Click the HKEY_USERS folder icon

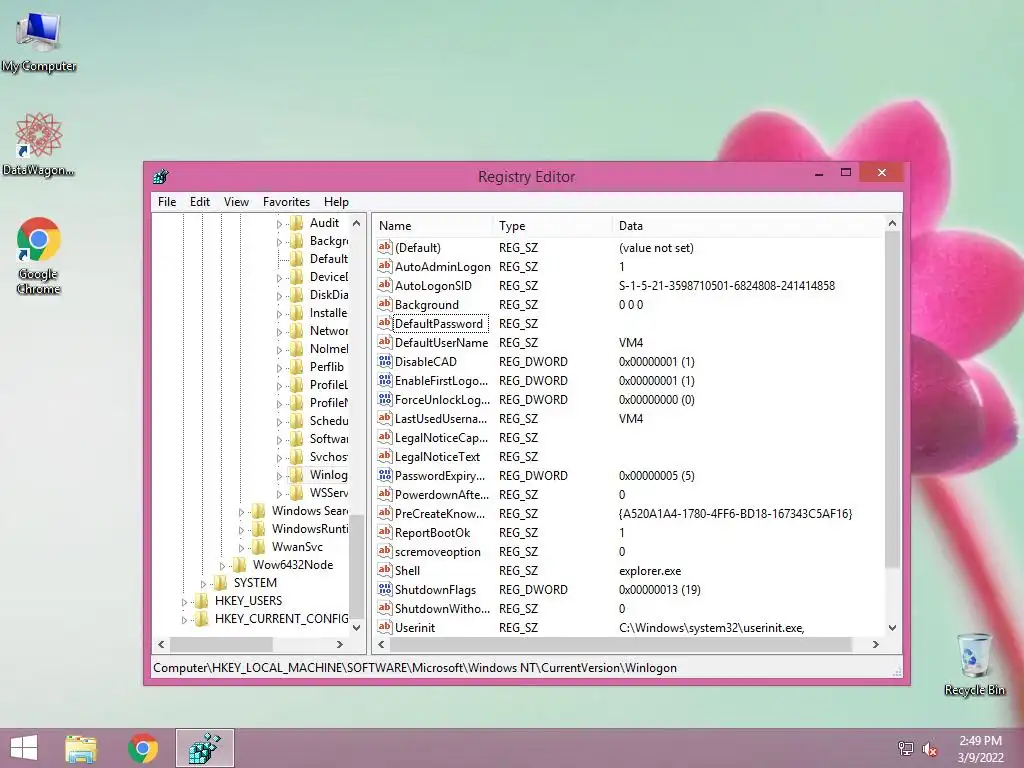(x=202, y=601)
